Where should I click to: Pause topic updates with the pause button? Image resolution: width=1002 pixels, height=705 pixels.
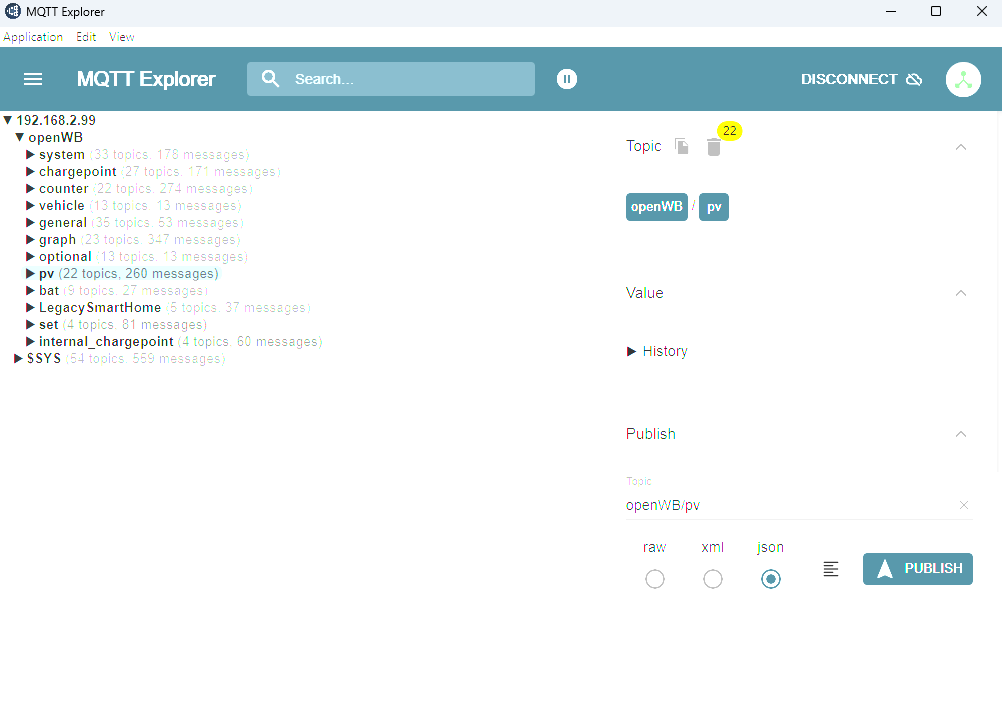[567, 79]
